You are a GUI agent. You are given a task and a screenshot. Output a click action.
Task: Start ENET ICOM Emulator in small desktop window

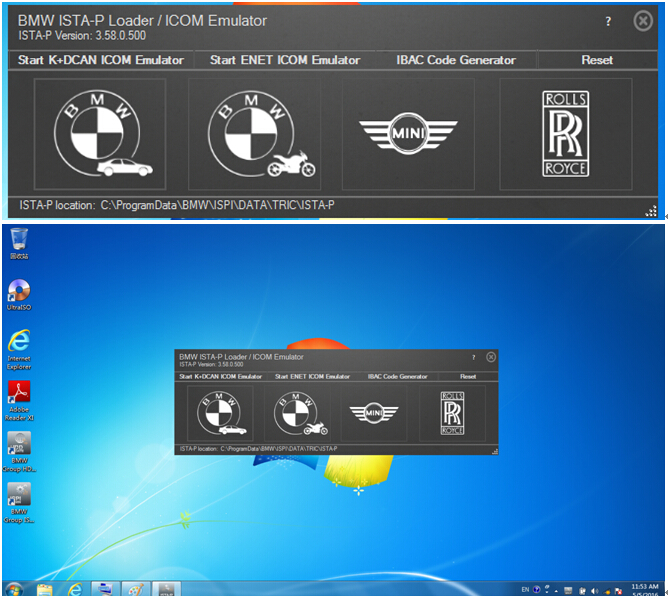[x=312, y=377]
